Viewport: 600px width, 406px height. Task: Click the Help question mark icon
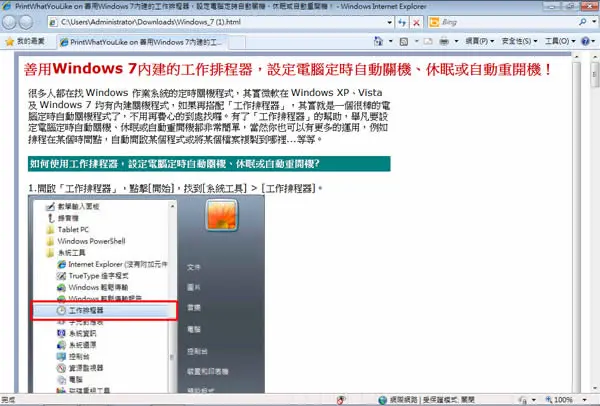[585, 41]
